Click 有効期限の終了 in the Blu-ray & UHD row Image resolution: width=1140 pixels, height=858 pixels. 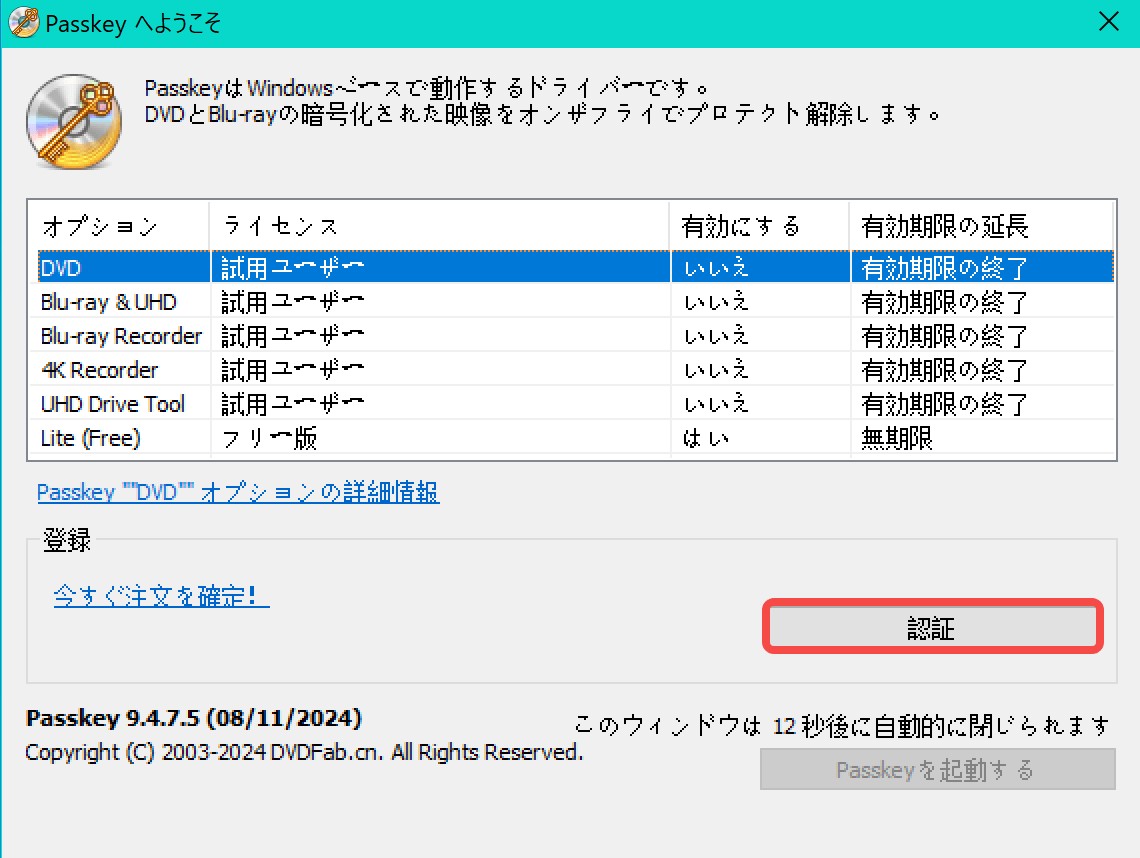[944, 302]
